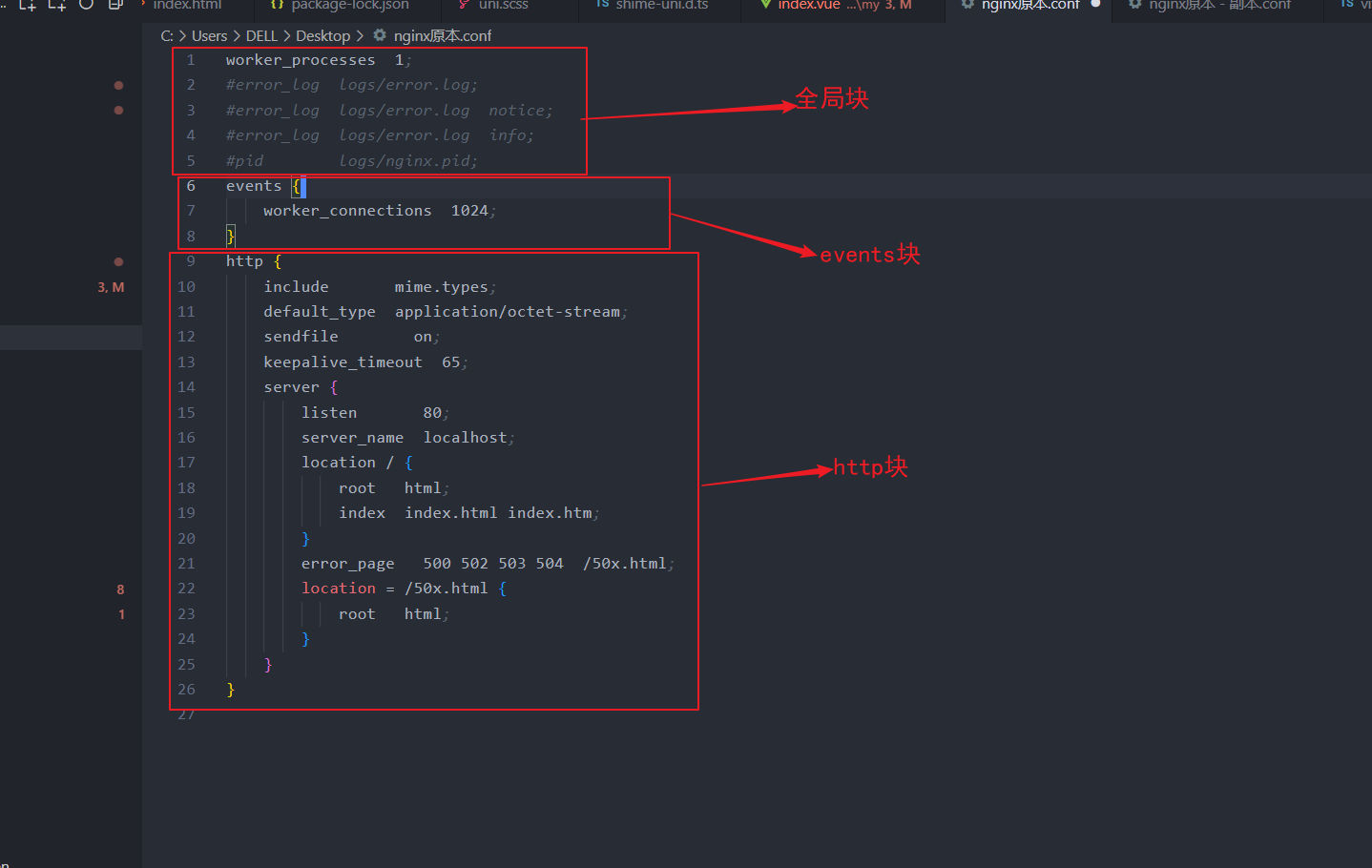Open the Users breadcrumb dropdown
Viewport: 1372px width, 868px height.
tap(209, 36)
